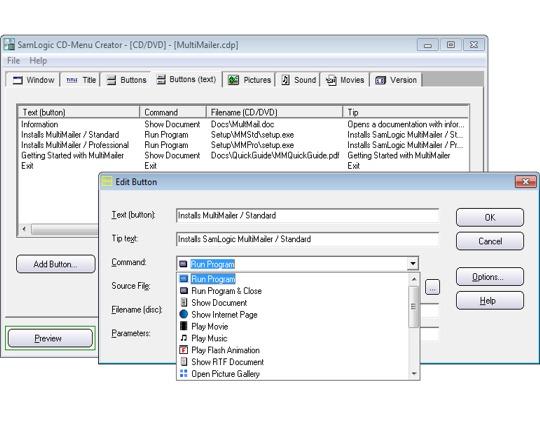Click the Window tab icon
This screenshot has width=540, height=423.
(17, 80)
